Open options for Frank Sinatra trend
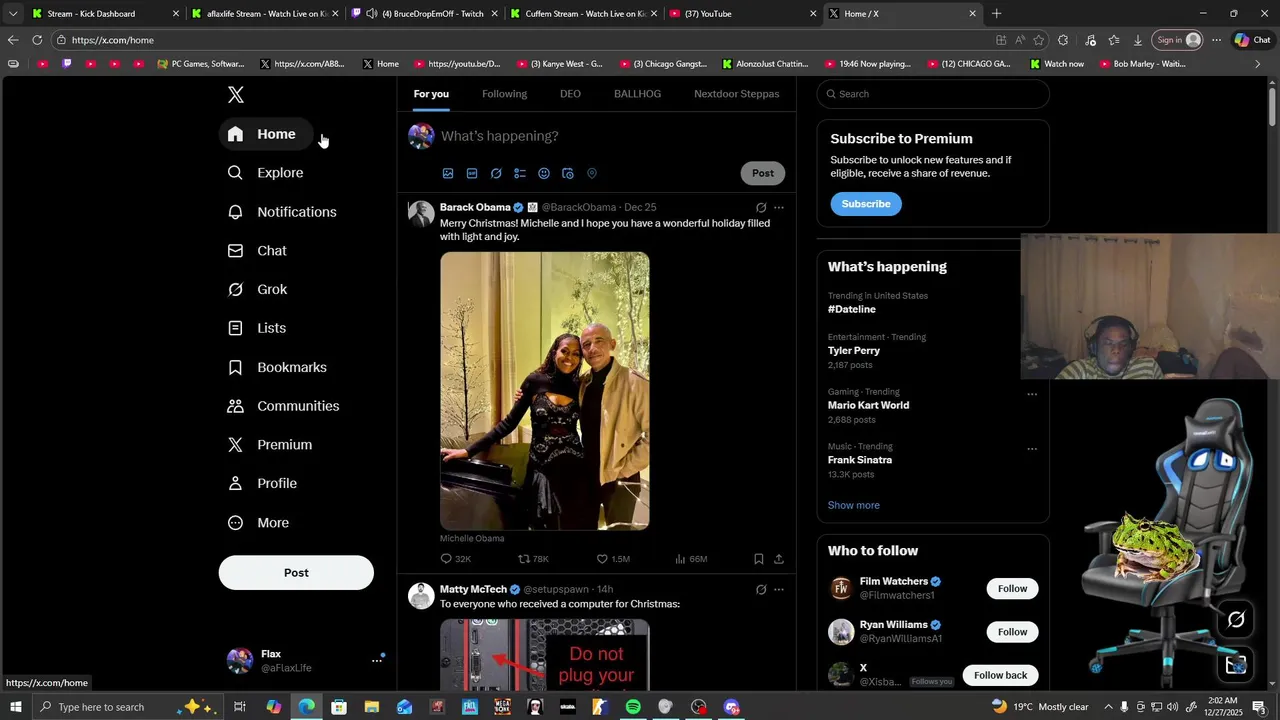This screenshot has height=720, width=1280. [1032, 449]
